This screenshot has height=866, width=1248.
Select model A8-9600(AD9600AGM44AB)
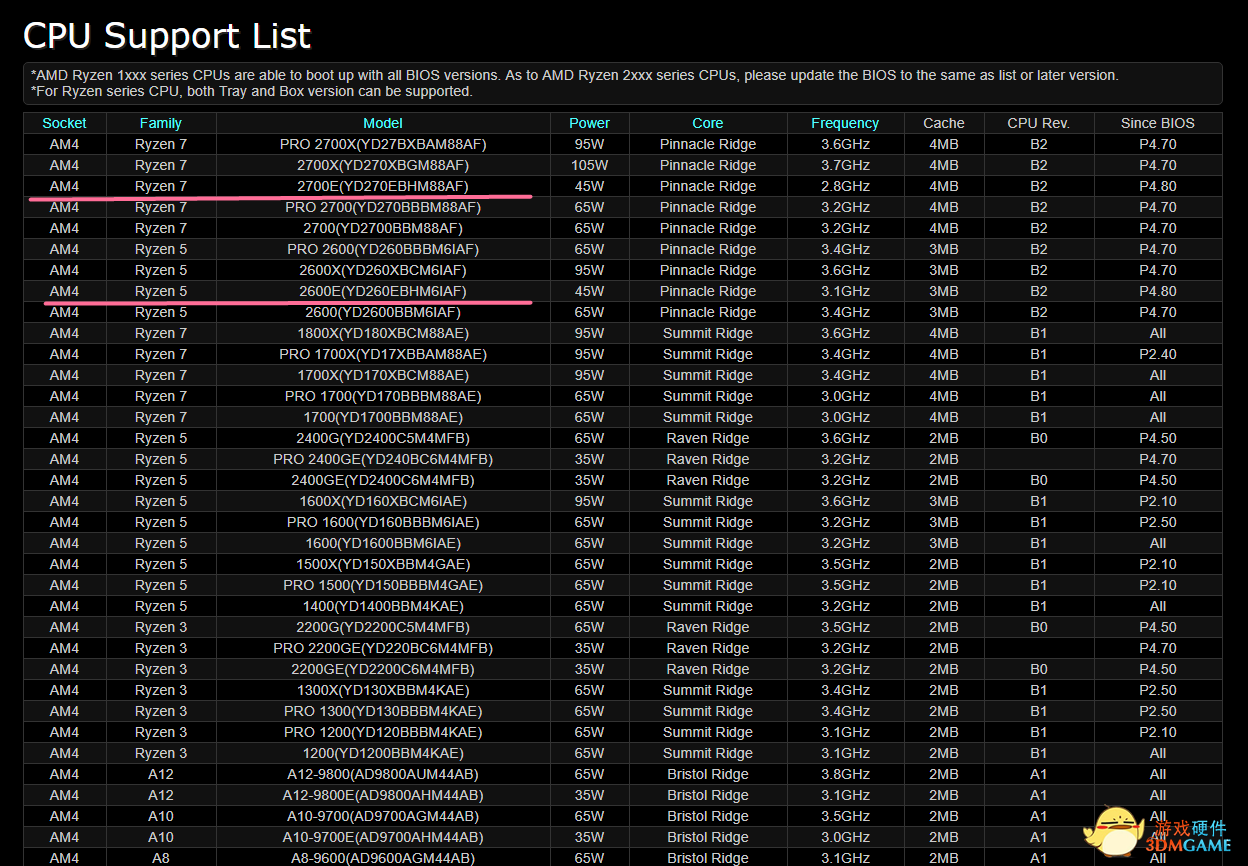pos(383,858)
